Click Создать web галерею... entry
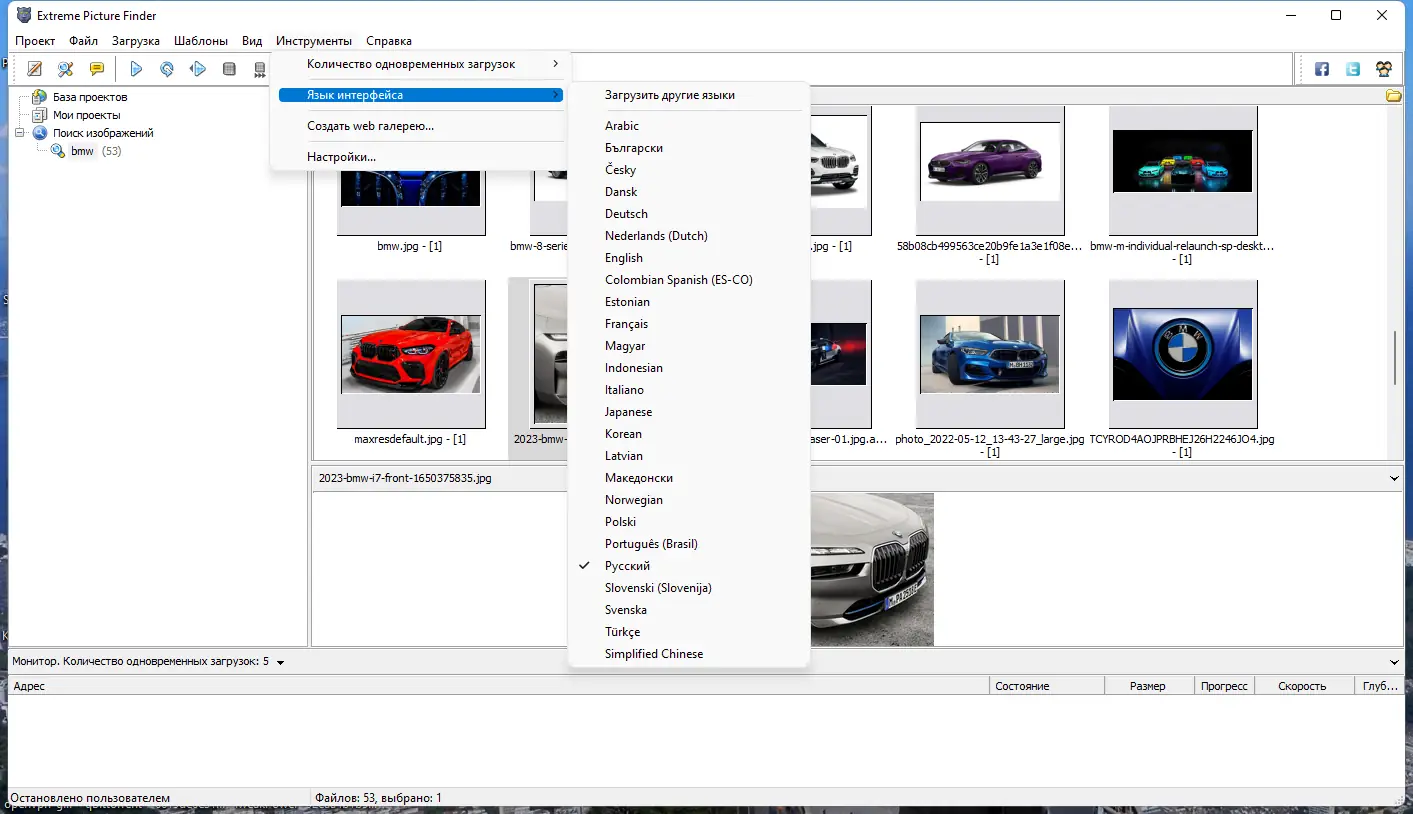Viewport: 1413px width, 814px height. 370,126
